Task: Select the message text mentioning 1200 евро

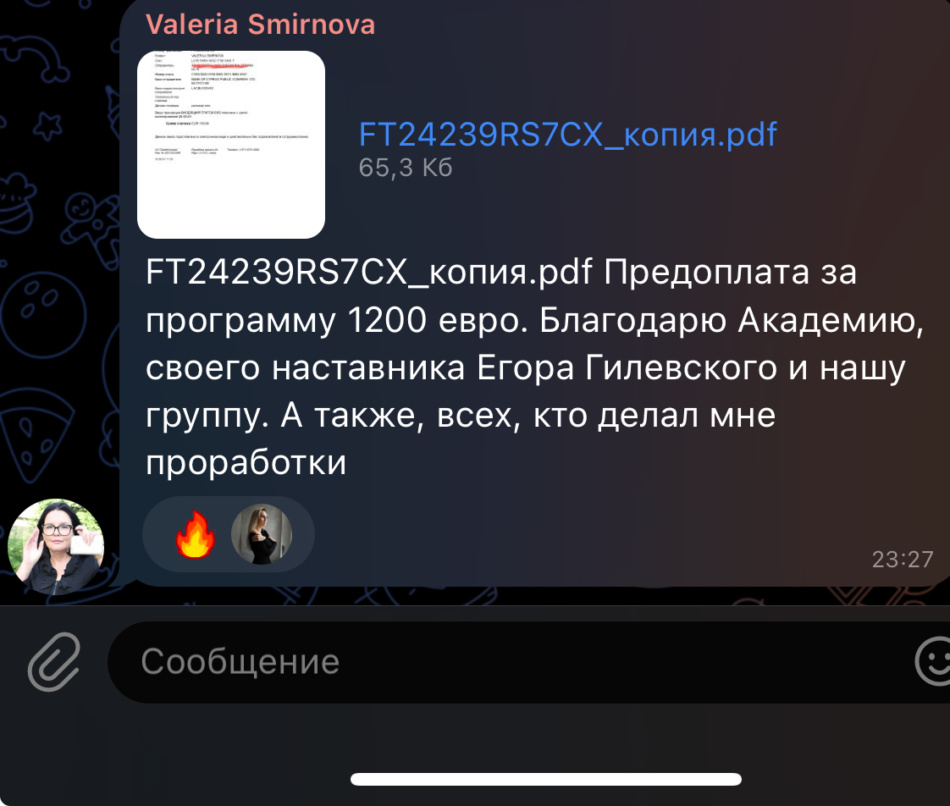Action: (533, 367)
